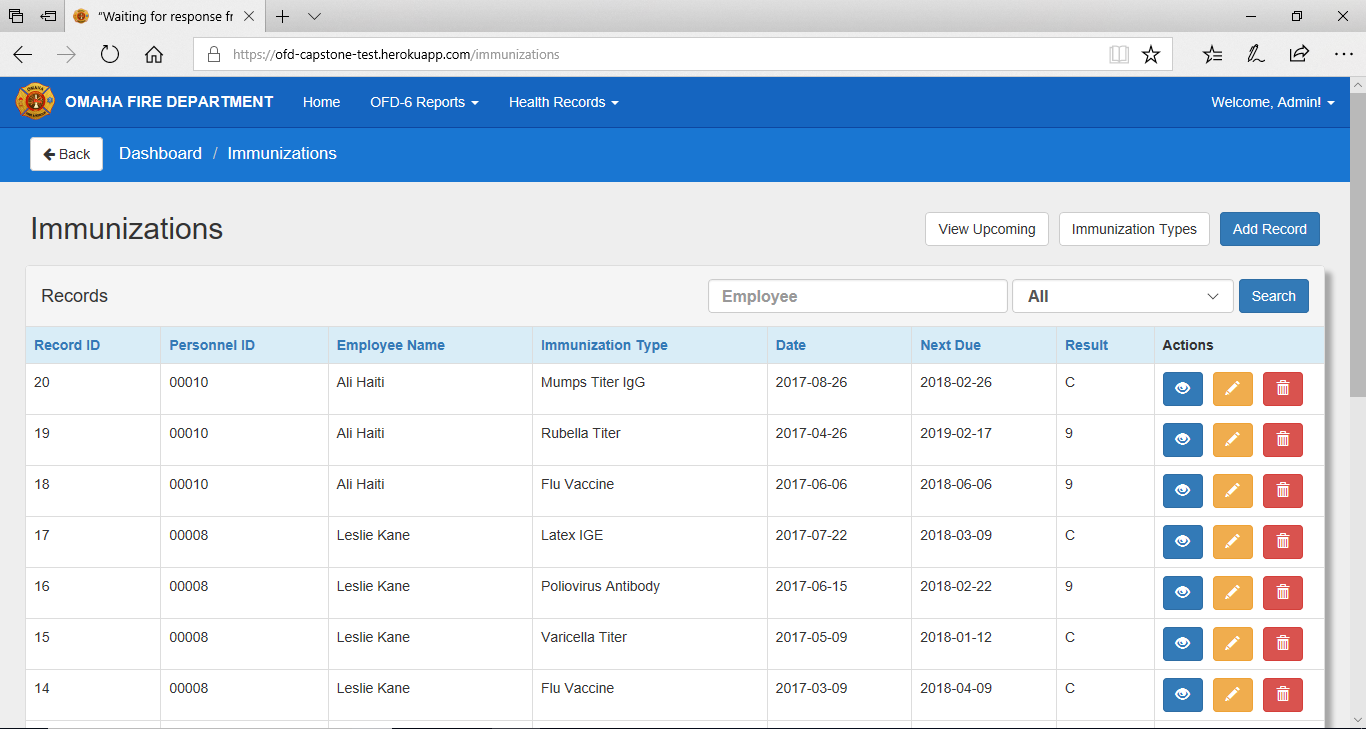The height and width of the screenshot is (729, 1366).
Task: View Varicella Titer record 15
Action: coord(1183,644)
